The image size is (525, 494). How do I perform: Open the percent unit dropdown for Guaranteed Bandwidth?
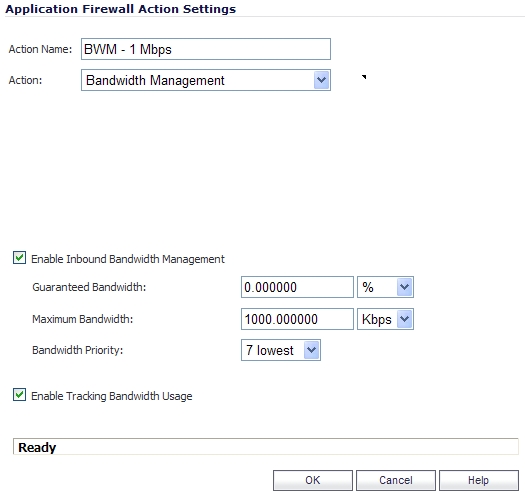385,287
